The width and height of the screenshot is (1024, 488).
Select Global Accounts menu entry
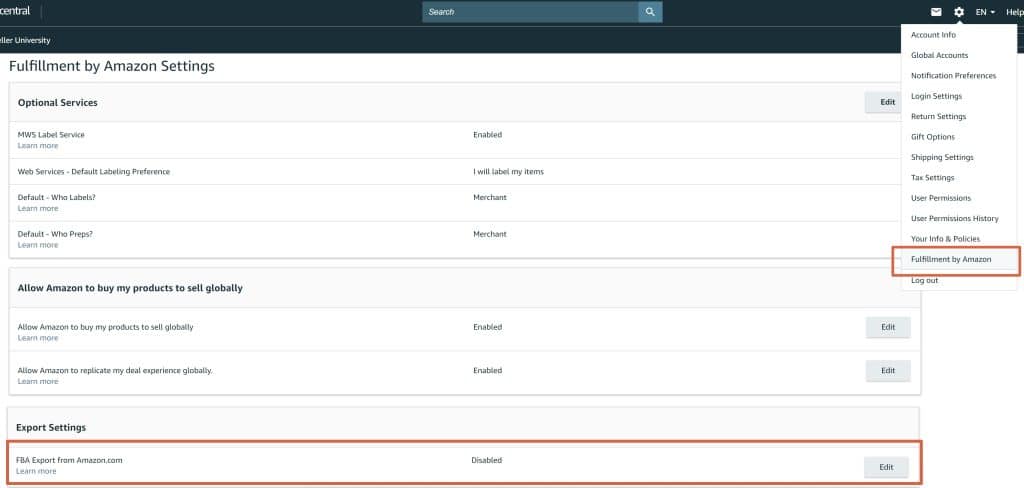tap(939, 56)
